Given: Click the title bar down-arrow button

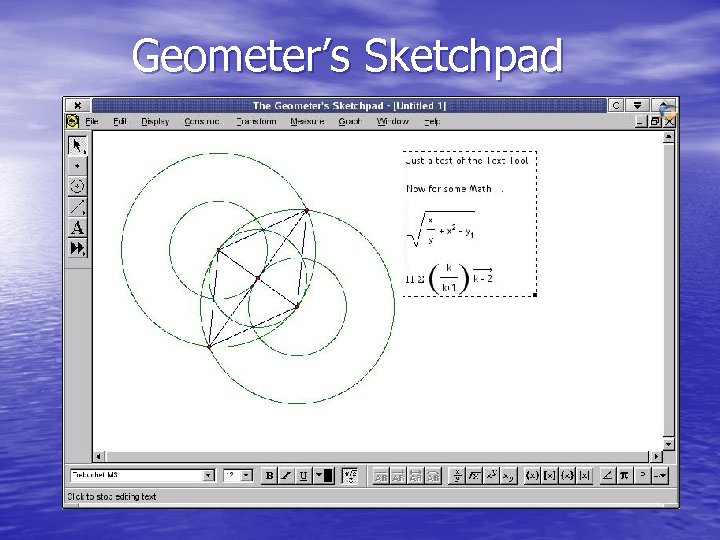Looking at the screenshot, I should (x=637, y=105).
